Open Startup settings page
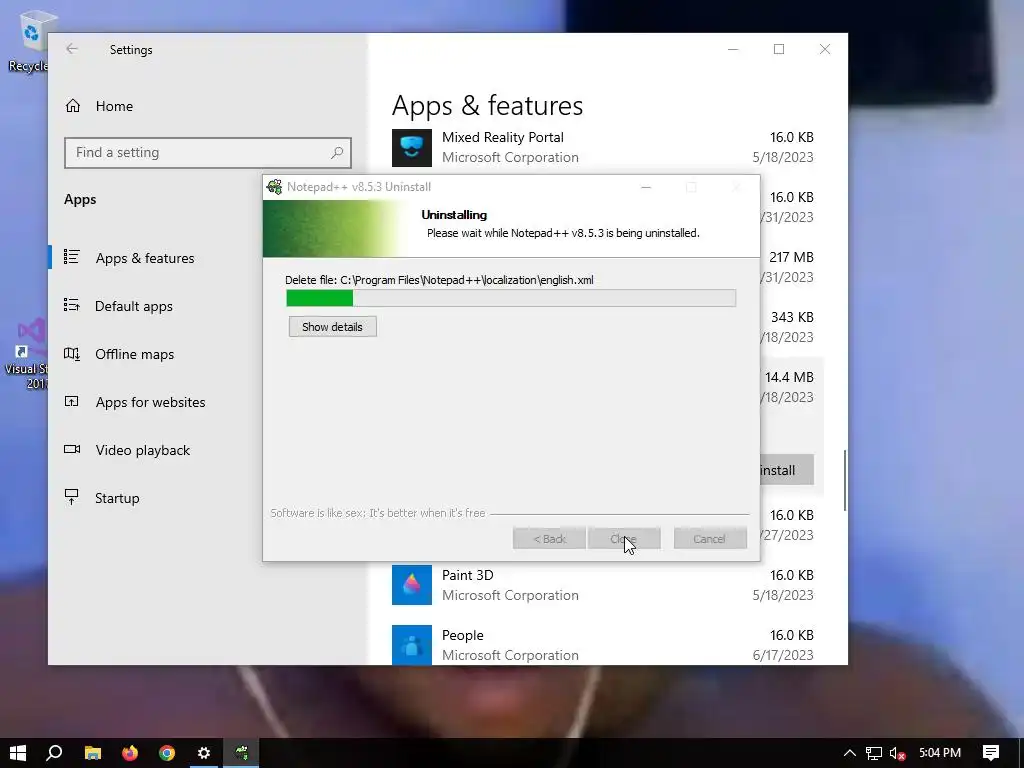Image resolution: width=1024 pixels, height=768 pixels. pyautogui.click(x=117, y=498)
